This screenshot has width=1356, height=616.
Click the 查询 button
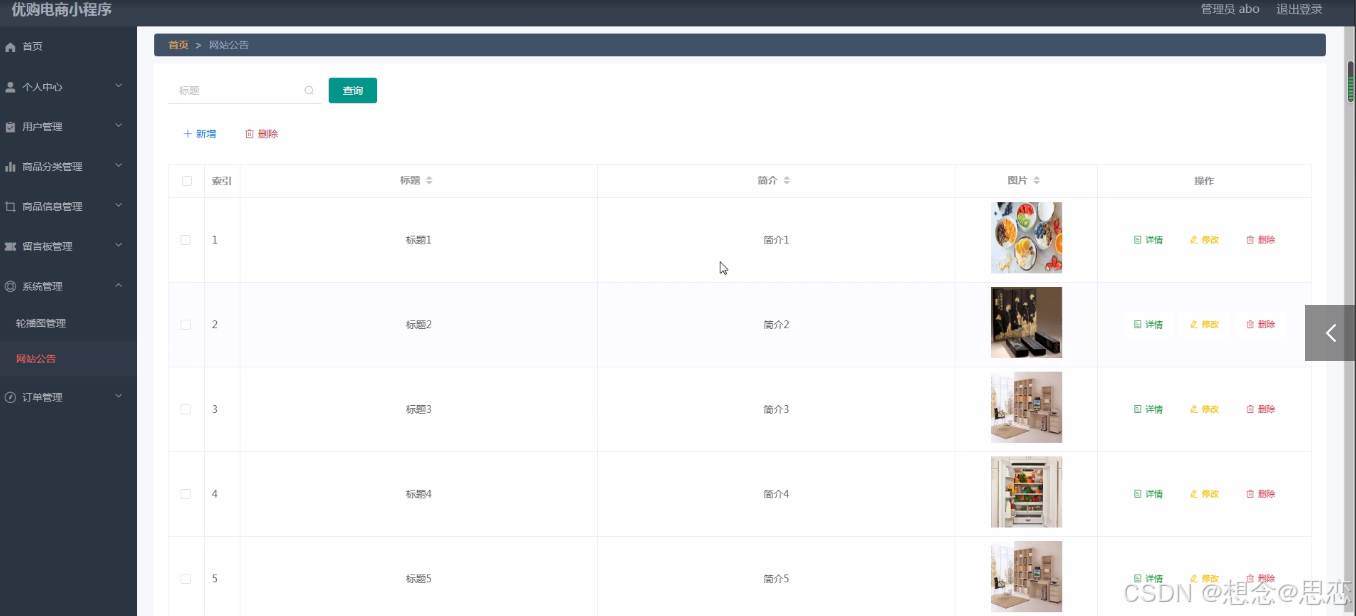click(353, 90)
